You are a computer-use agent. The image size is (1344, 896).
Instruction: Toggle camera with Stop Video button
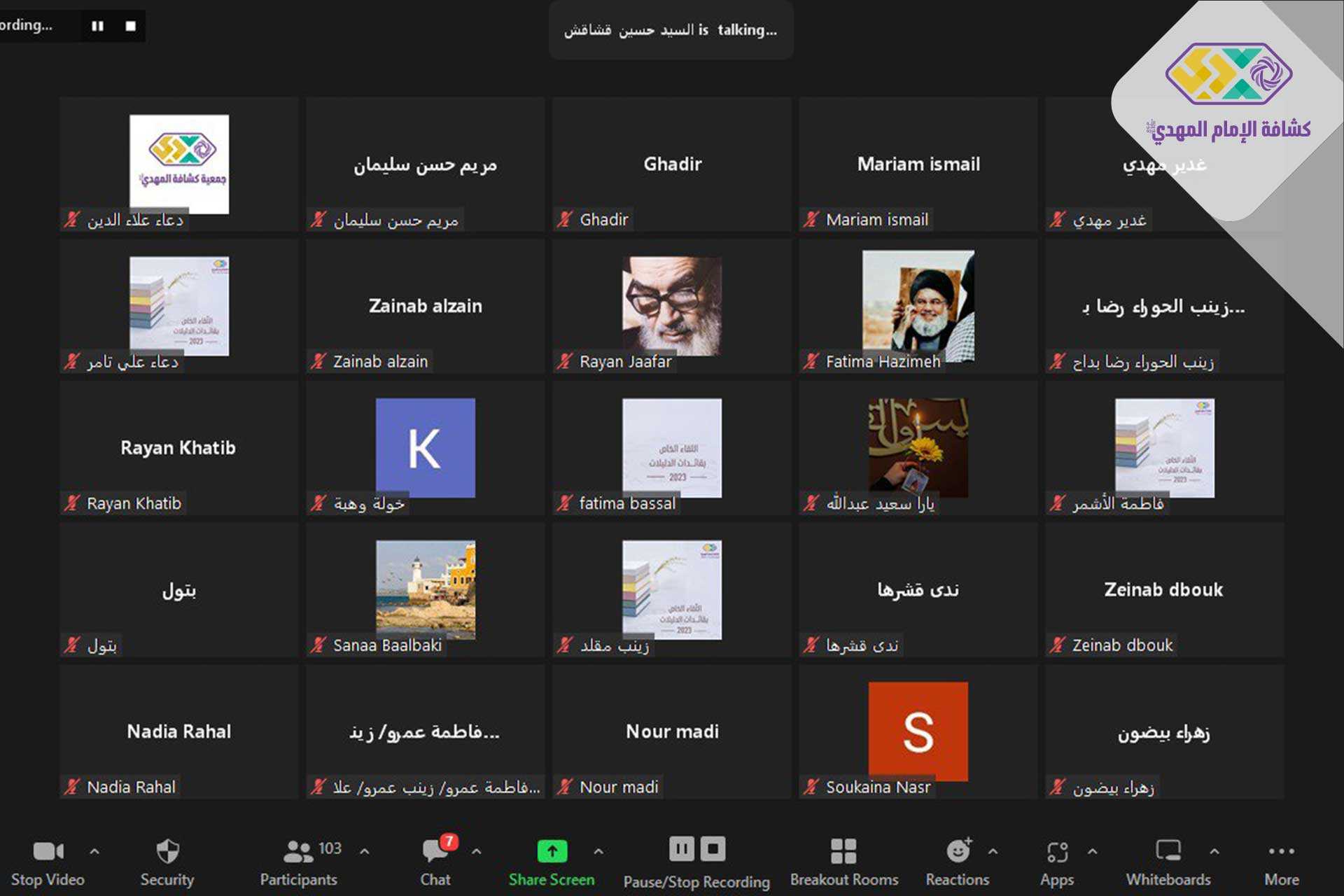pos(48,851)
